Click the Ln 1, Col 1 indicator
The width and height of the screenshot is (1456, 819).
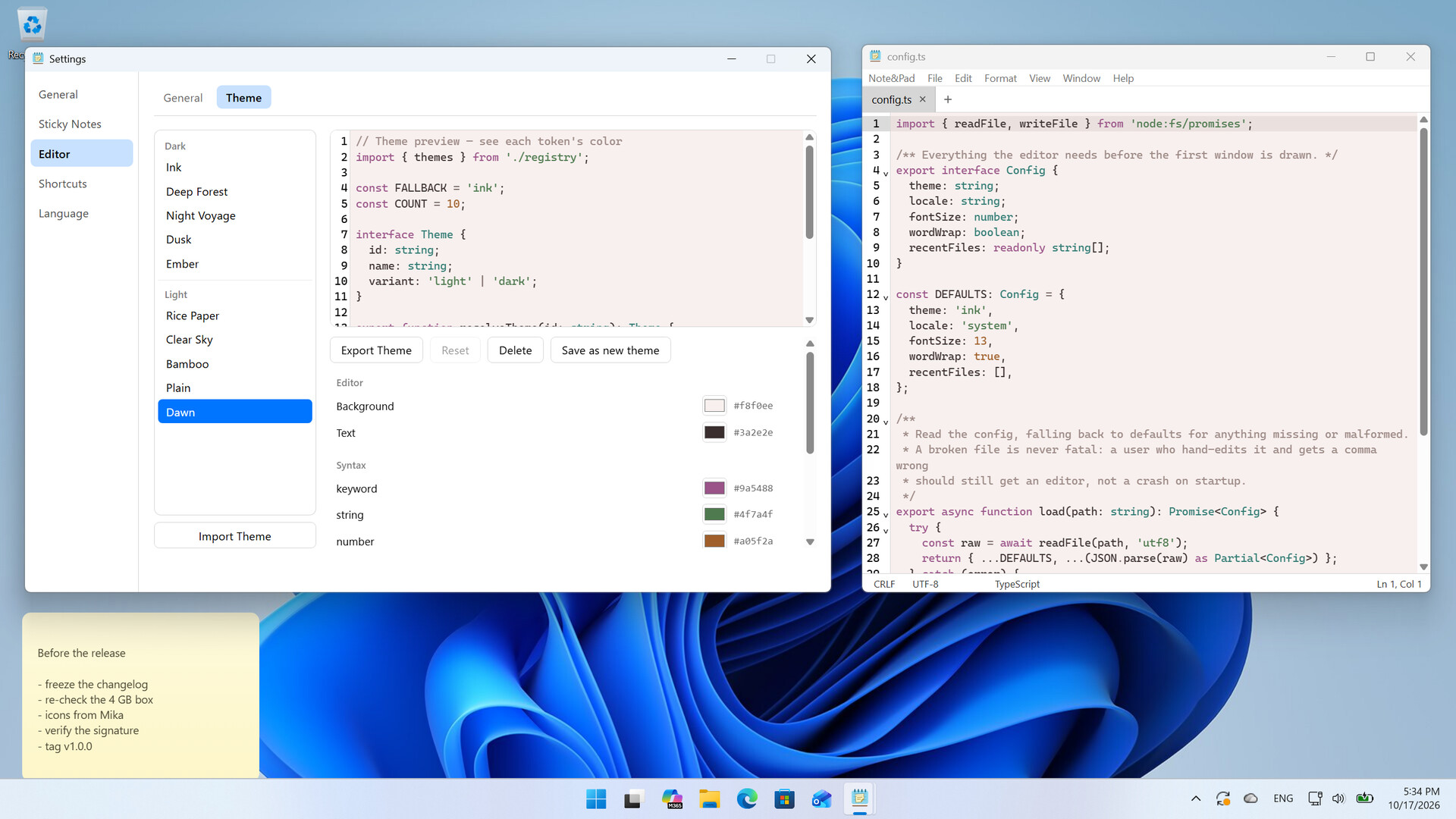pos(1399,584)
